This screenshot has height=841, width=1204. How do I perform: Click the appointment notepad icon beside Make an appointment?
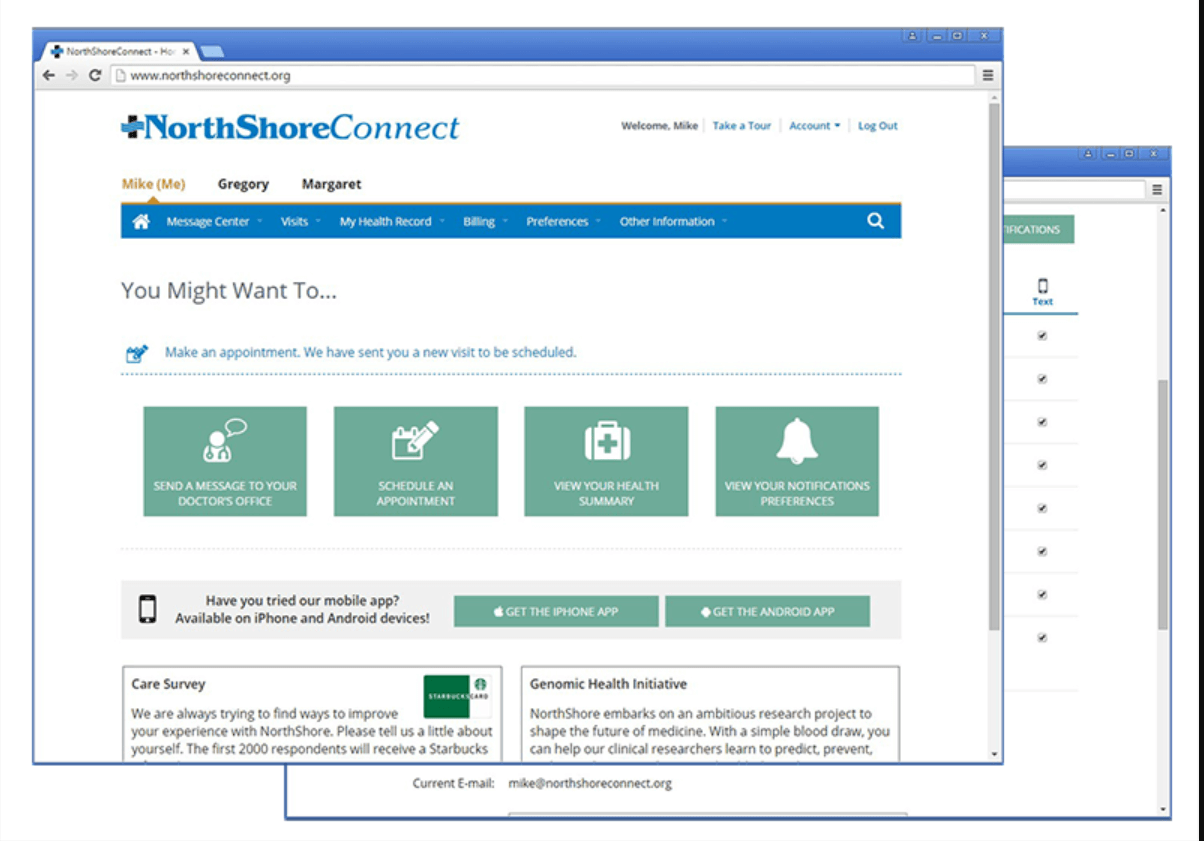(x=137, y=353)
